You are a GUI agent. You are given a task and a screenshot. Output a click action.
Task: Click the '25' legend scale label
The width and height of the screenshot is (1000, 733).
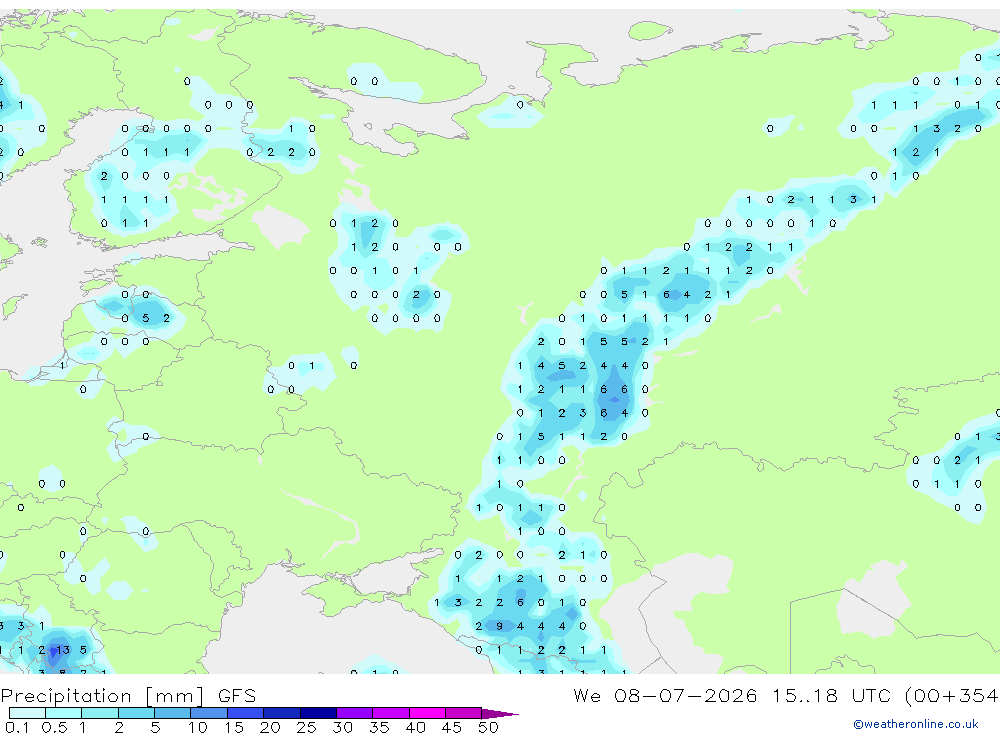click(x=306, y=727)
